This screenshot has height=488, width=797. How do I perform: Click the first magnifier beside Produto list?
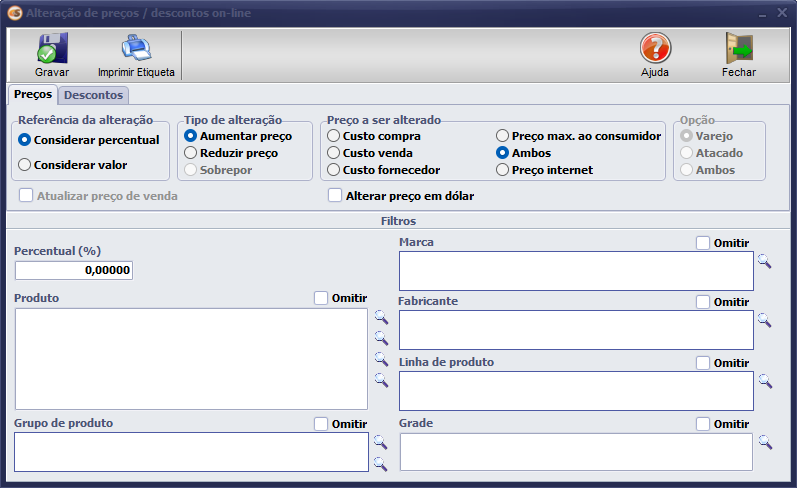(380, 316)
